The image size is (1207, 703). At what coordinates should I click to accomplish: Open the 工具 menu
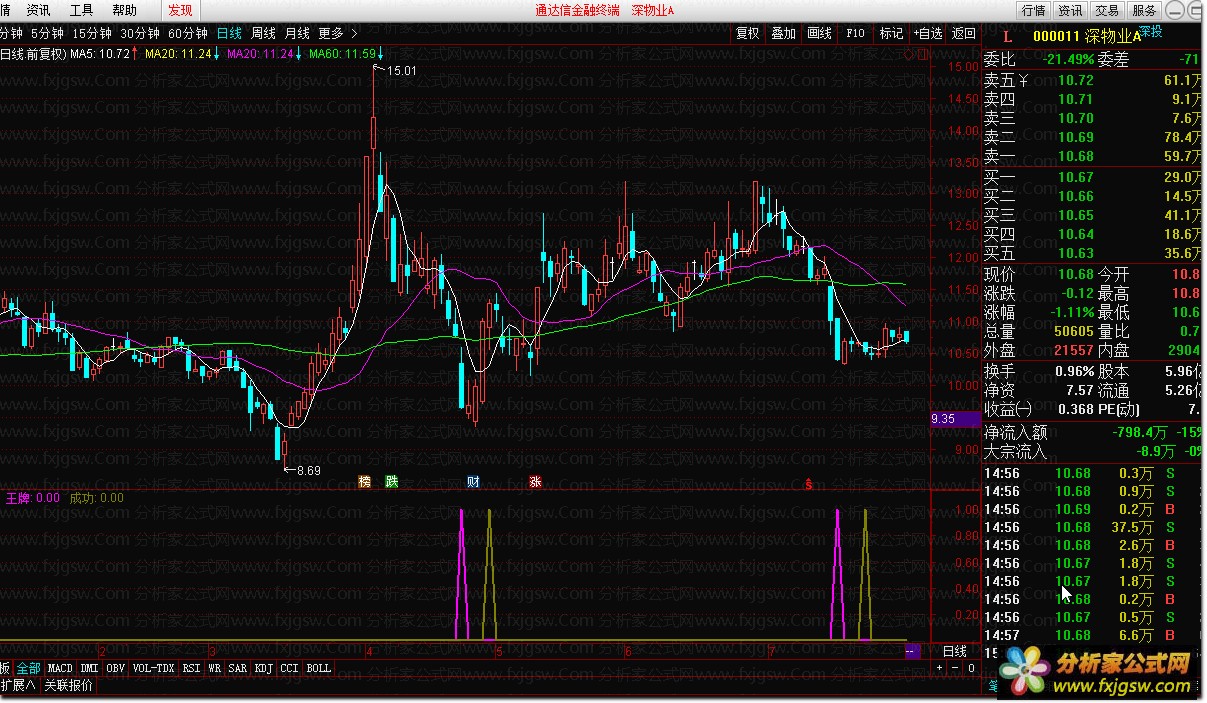82,10
